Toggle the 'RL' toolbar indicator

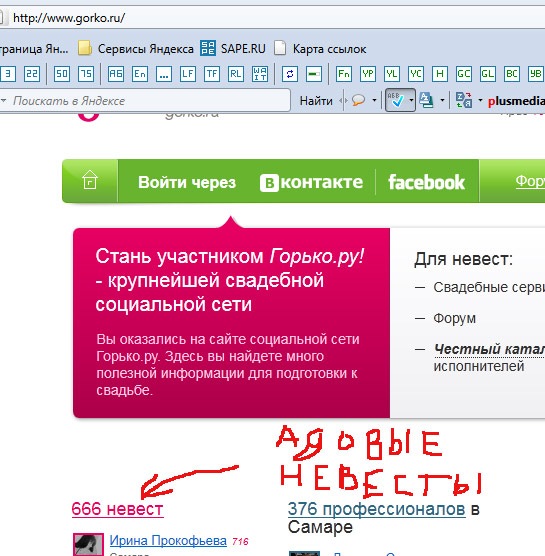click(236, 74)
